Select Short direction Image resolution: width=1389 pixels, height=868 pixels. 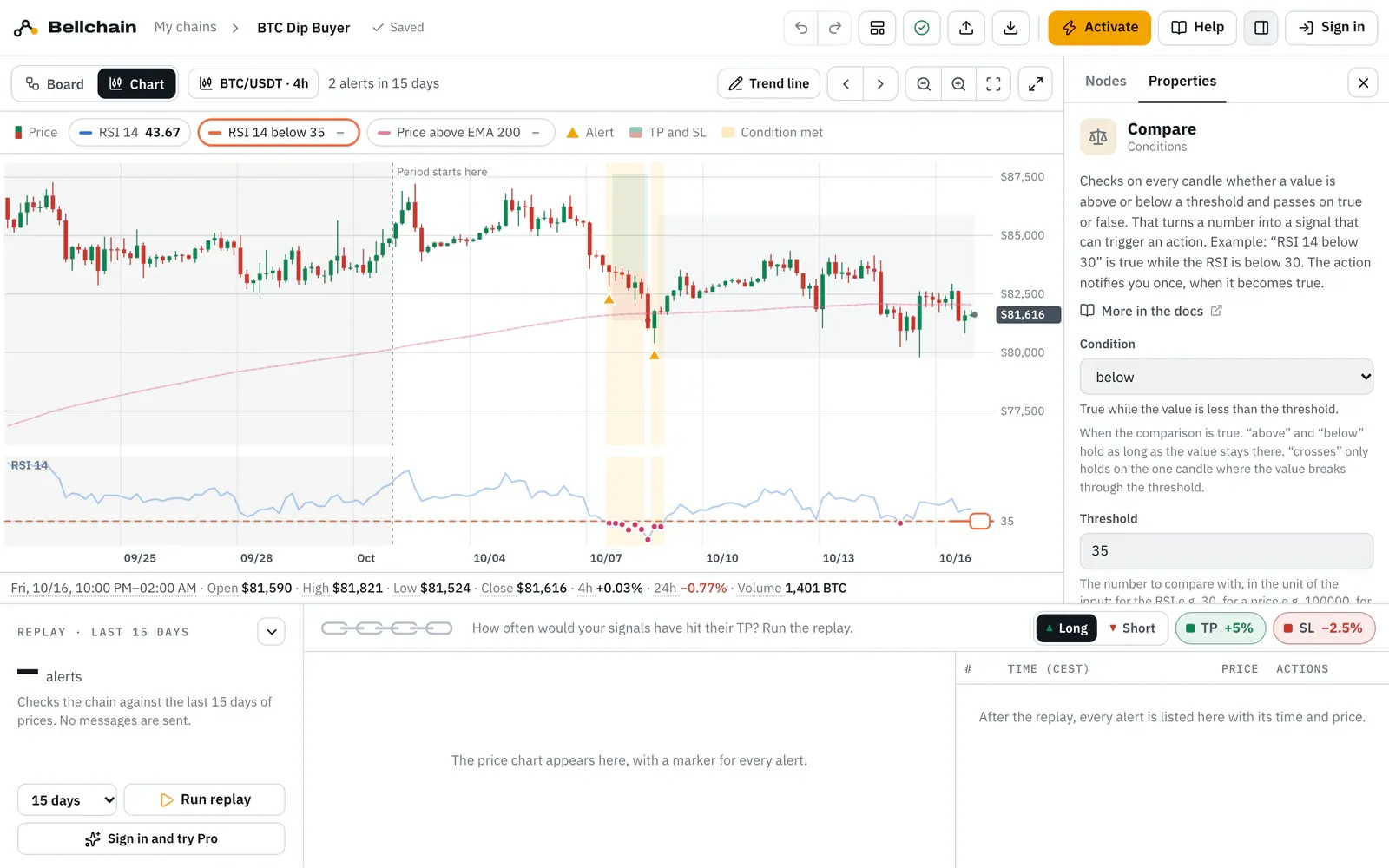(x=1132, y=628)
